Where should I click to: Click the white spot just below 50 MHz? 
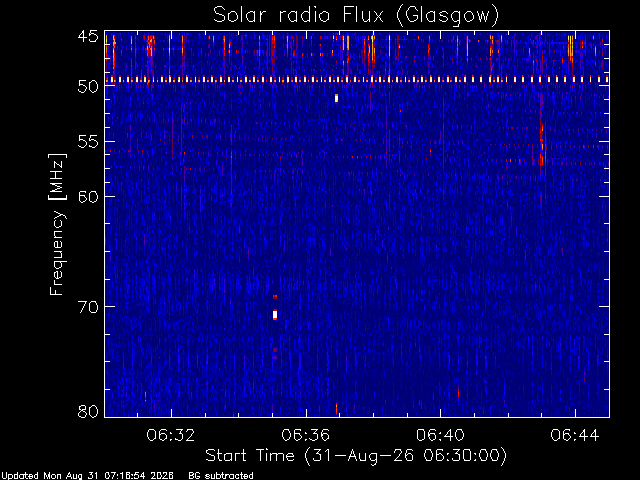[336, 98]
